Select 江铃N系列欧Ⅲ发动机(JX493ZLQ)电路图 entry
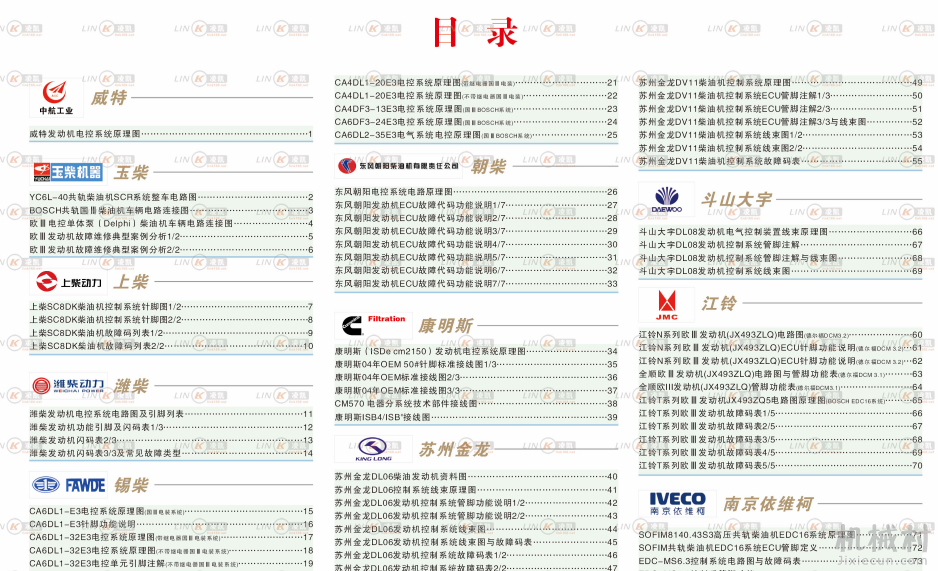938x571 pixels. click(781, 335)
